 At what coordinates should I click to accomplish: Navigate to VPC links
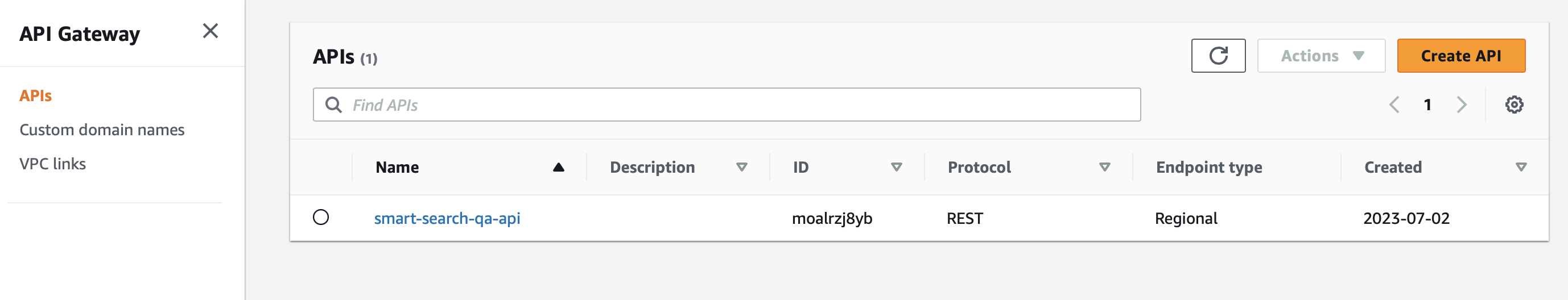click(52, 164)
